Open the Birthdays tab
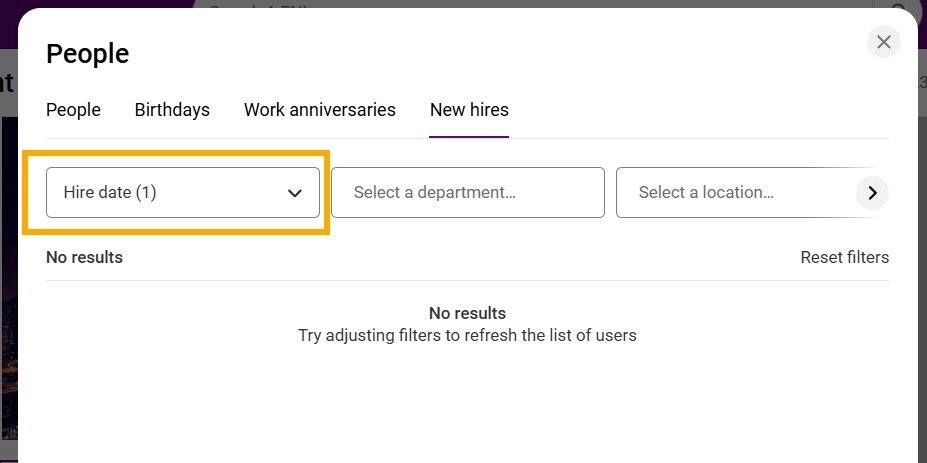 tap(172, 110)
